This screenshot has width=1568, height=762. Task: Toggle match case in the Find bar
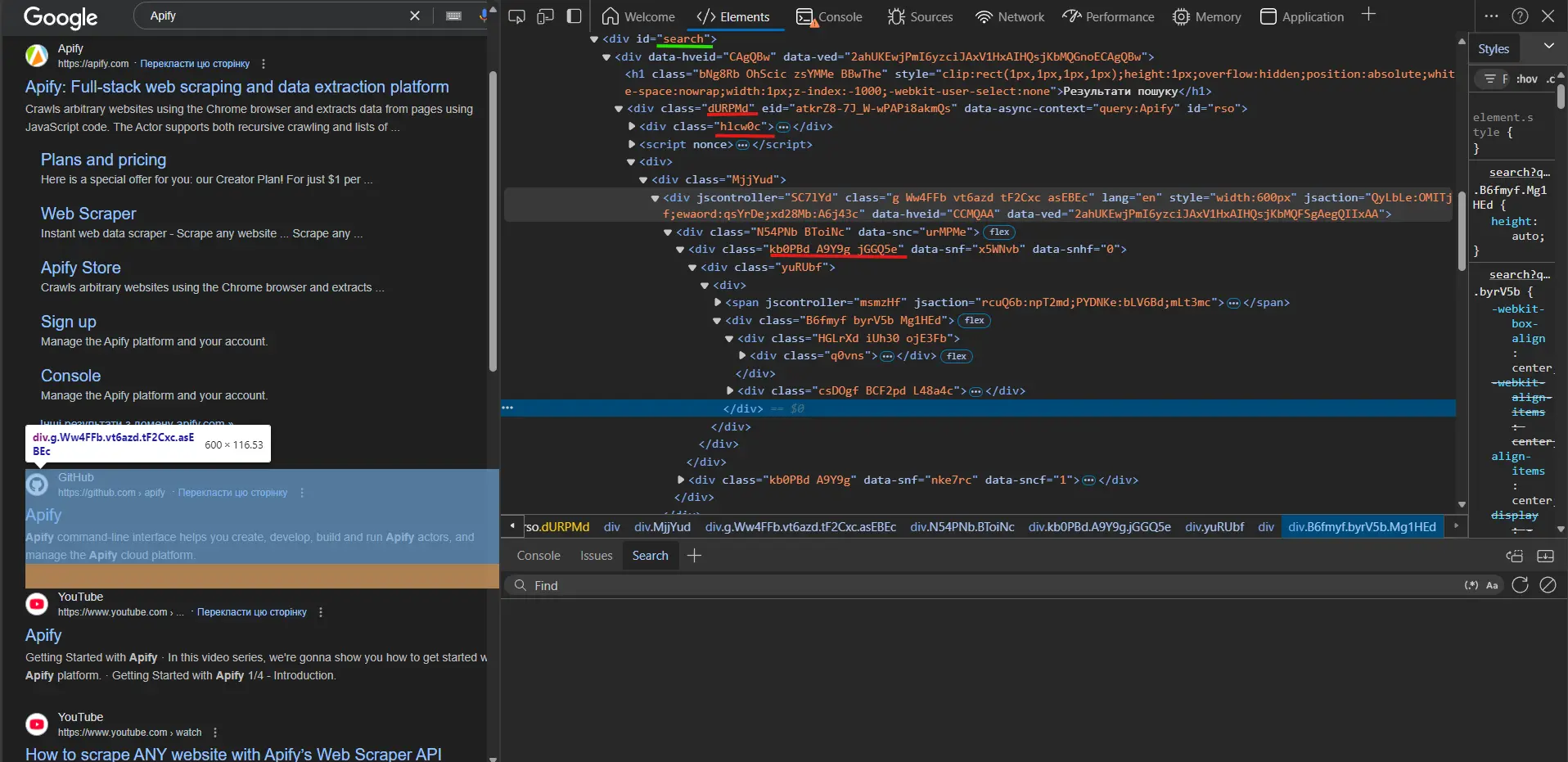(1492, 584)
